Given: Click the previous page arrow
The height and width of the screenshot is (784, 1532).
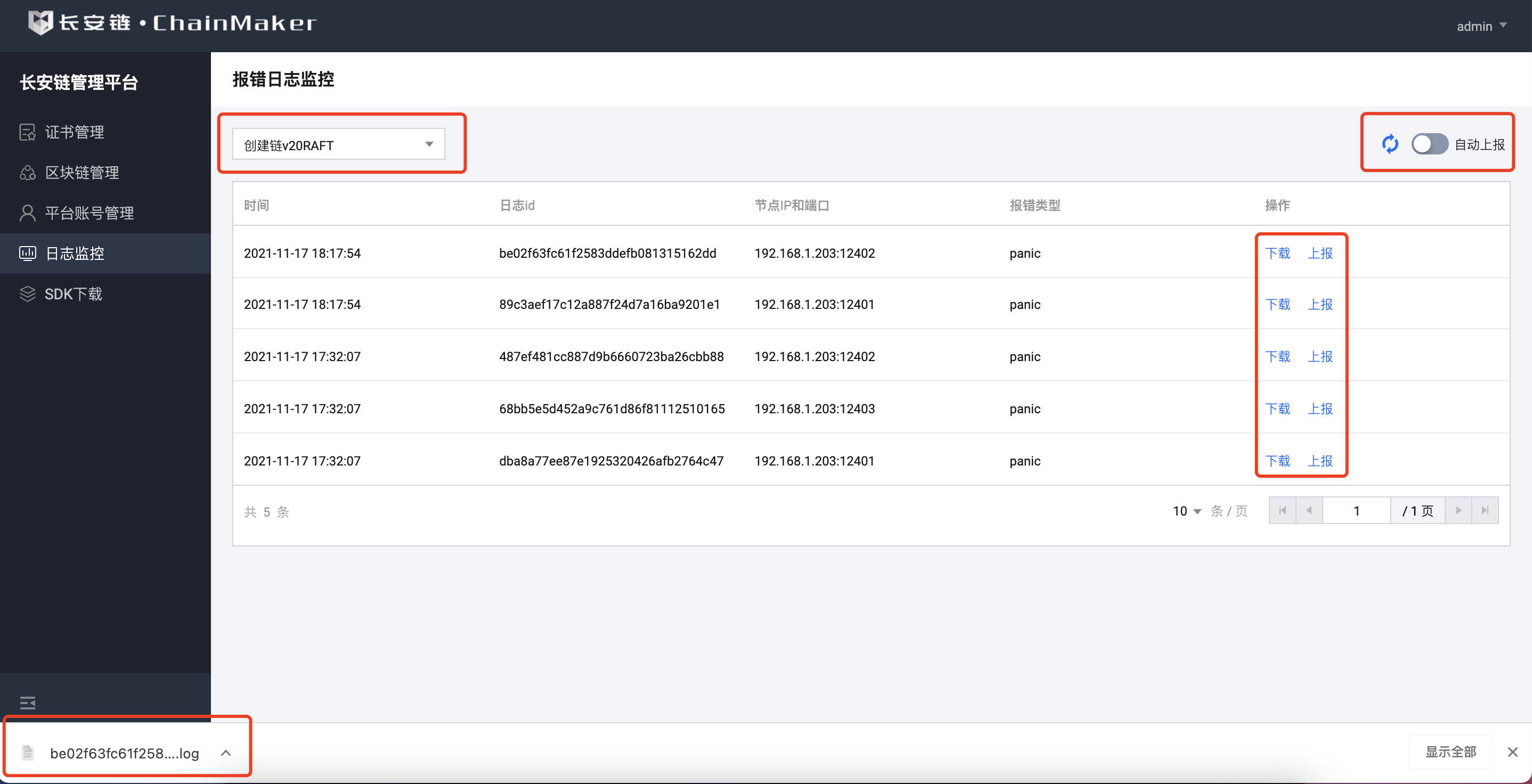Looking at the screenshot, I should coord(1308,510).
